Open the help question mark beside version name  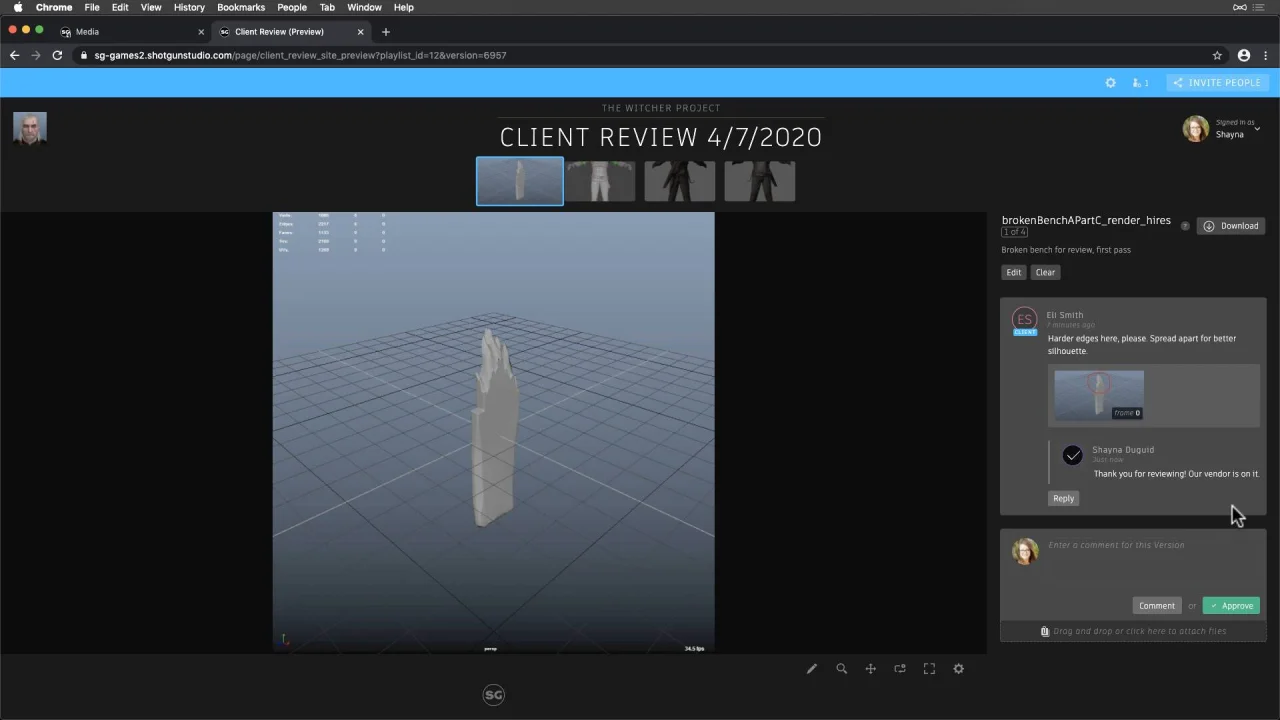[1185, 226]
